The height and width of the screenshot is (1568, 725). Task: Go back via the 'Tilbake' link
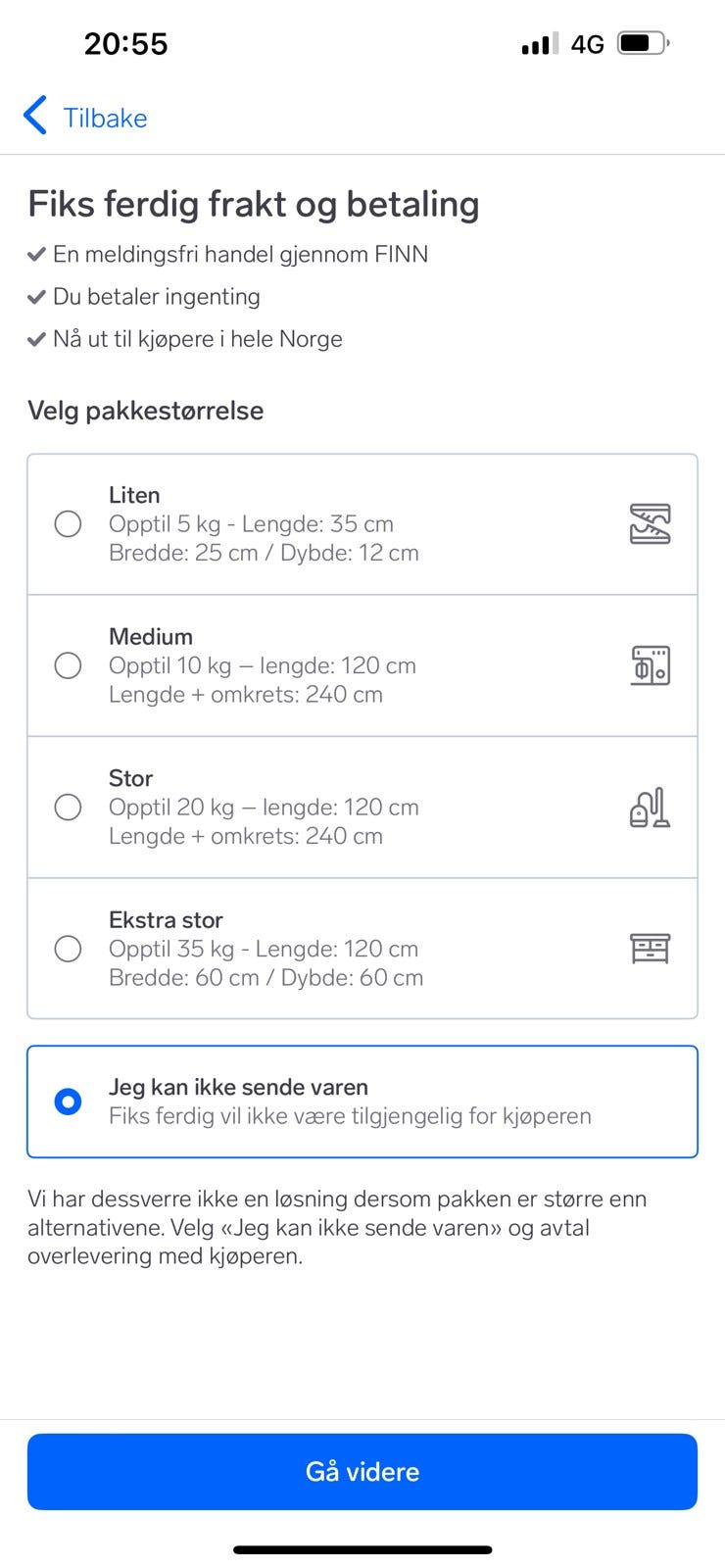(105, 118)
